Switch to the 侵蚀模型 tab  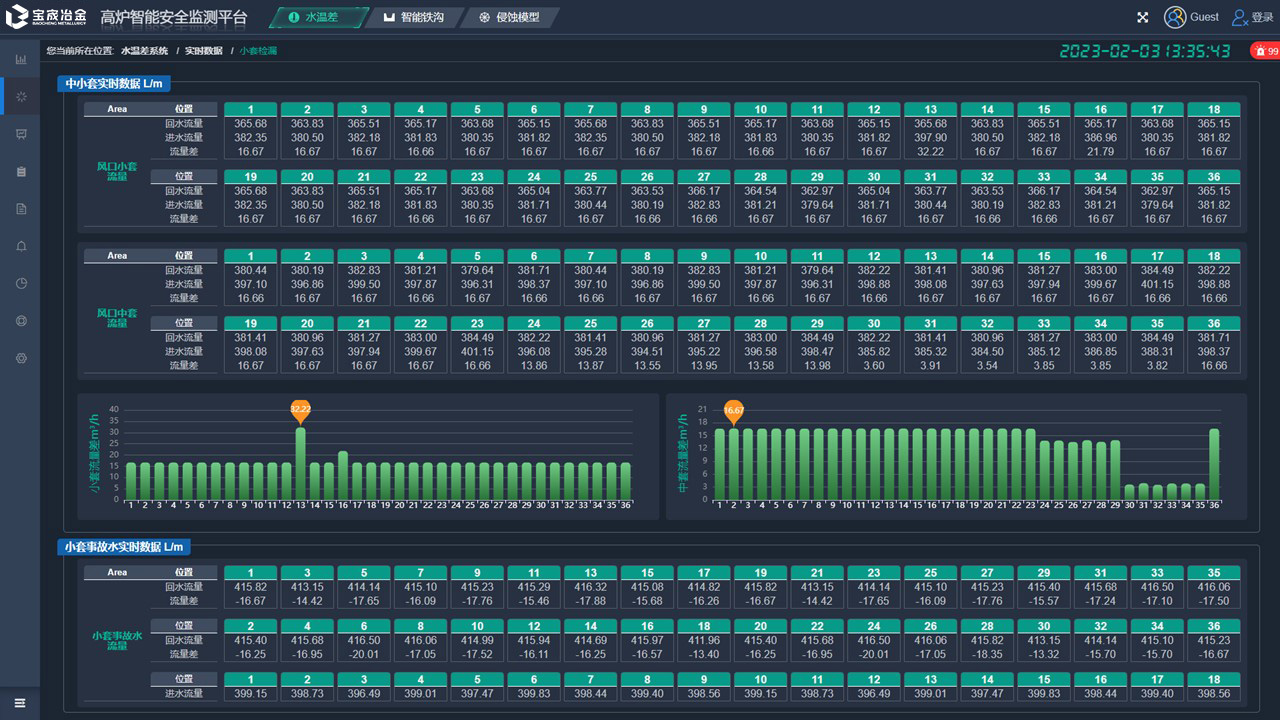[509, 17]
